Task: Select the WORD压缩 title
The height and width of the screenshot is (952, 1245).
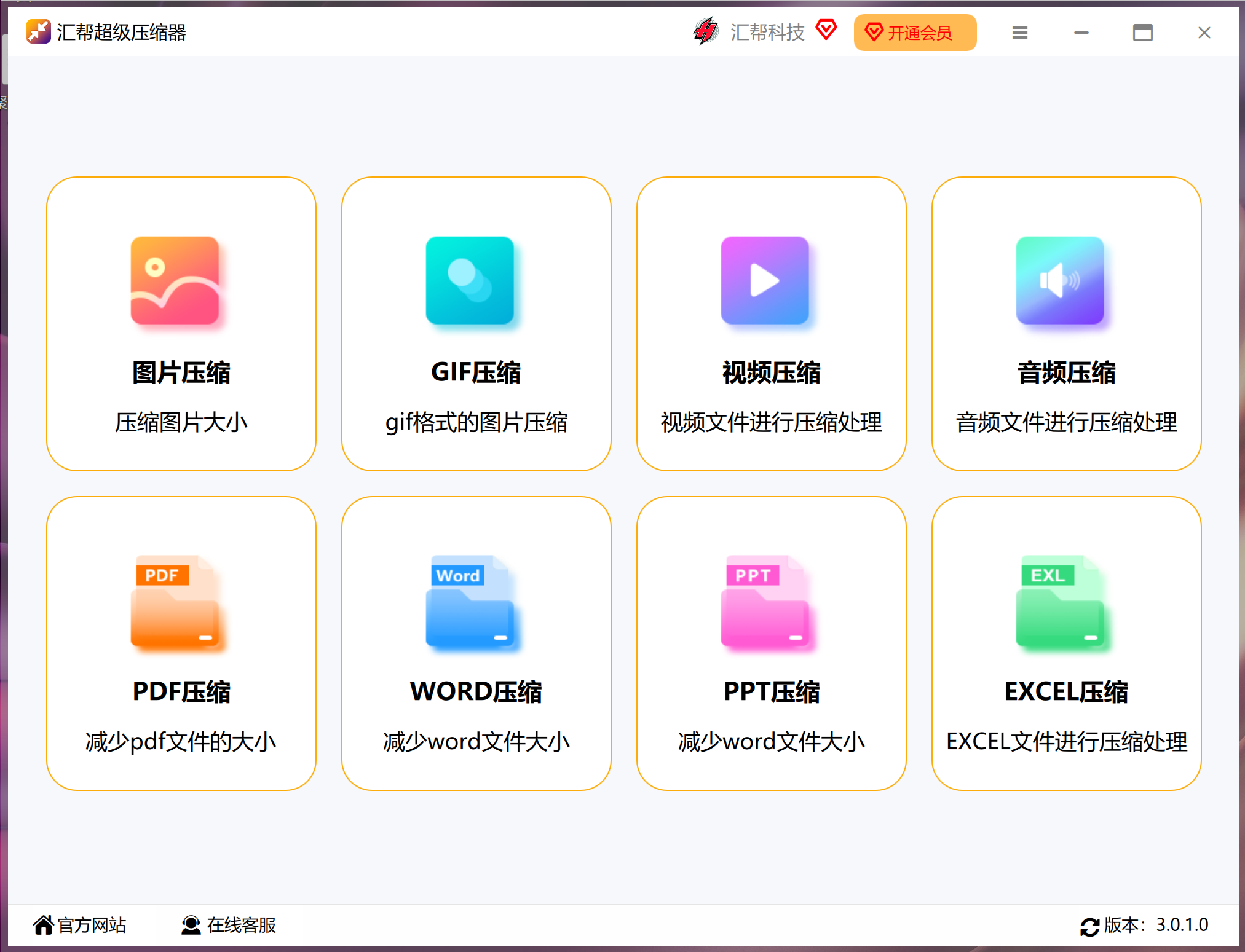Action: [476, 692]
